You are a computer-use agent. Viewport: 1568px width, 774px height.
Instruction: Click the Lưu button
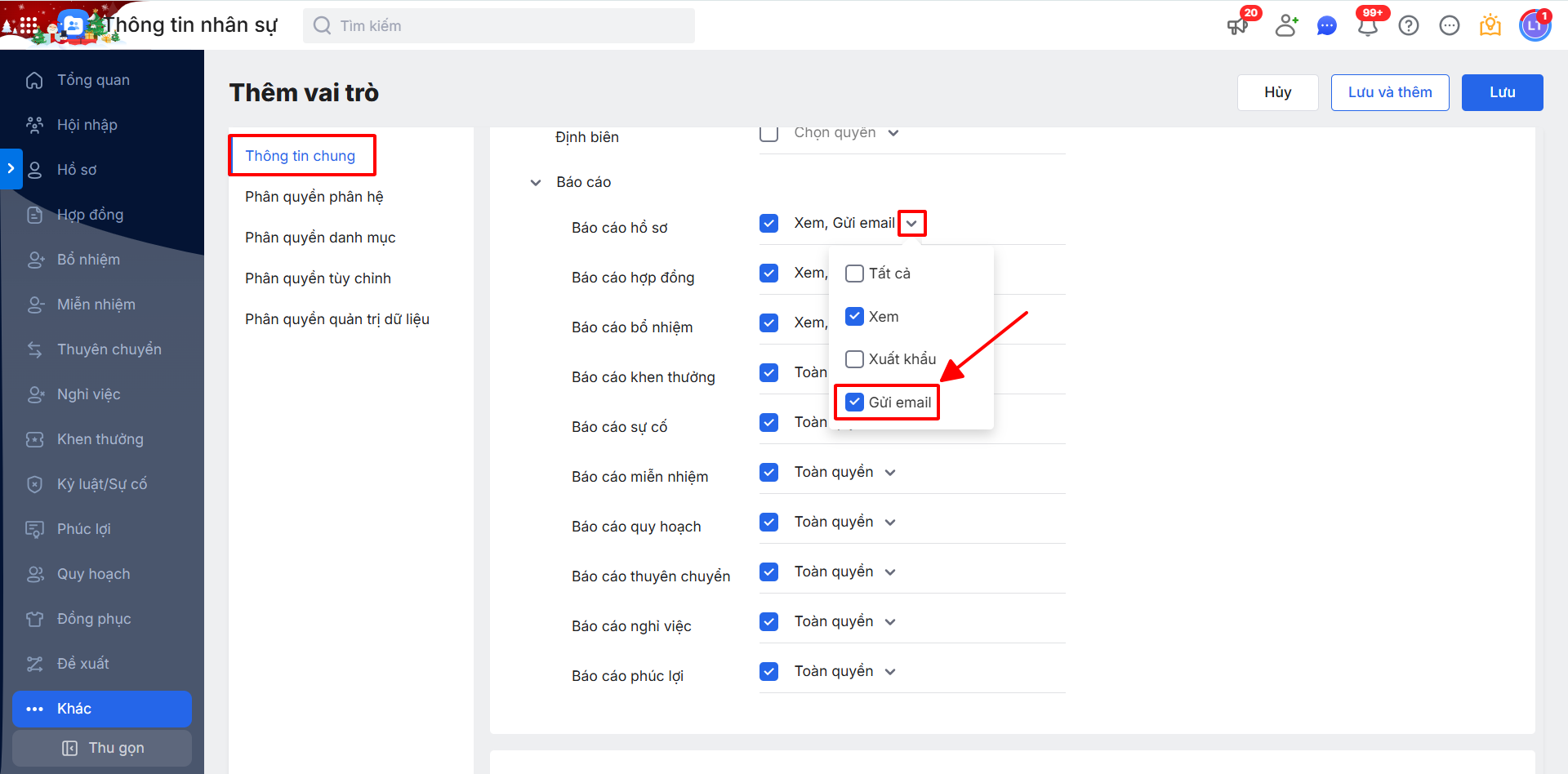point(1502,92)
